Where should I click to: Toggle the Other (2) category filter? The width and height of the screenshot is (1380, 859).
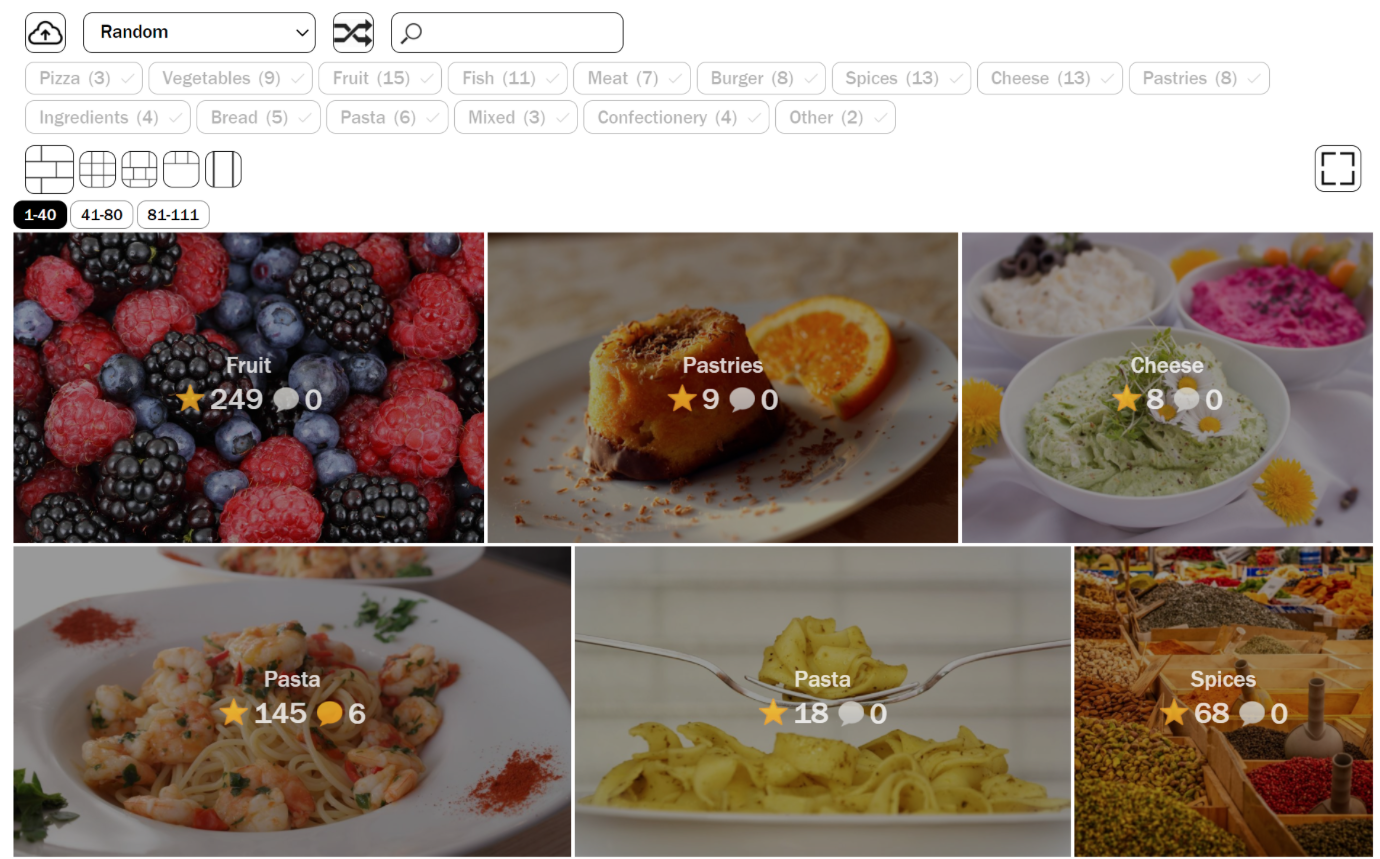(835, 117)
